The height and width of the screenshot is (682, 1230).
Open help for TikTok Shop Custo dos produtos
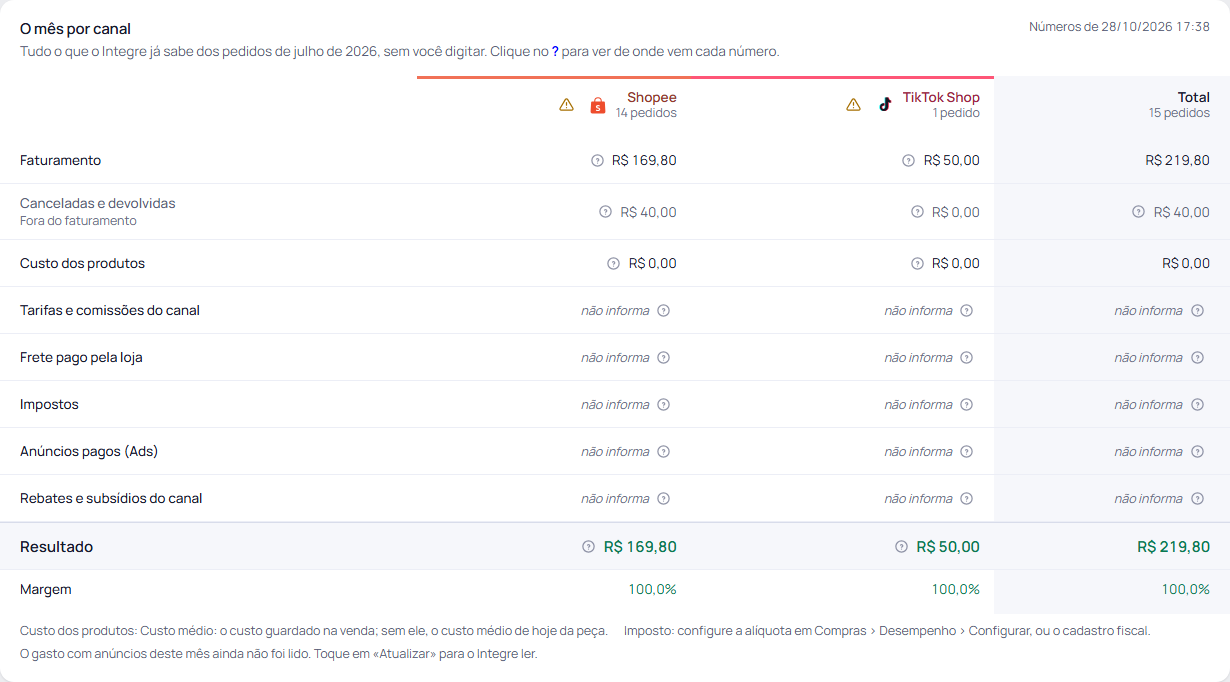pos(917,264)
